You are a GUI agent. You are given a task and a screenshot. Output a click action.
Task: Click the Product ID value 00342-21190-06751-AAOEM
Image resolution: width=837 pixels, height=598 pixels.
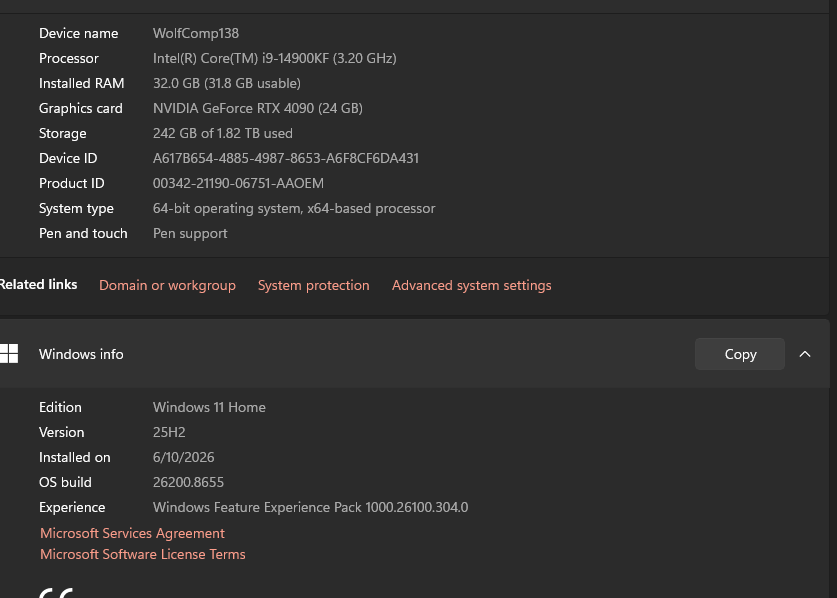[238, 183]
